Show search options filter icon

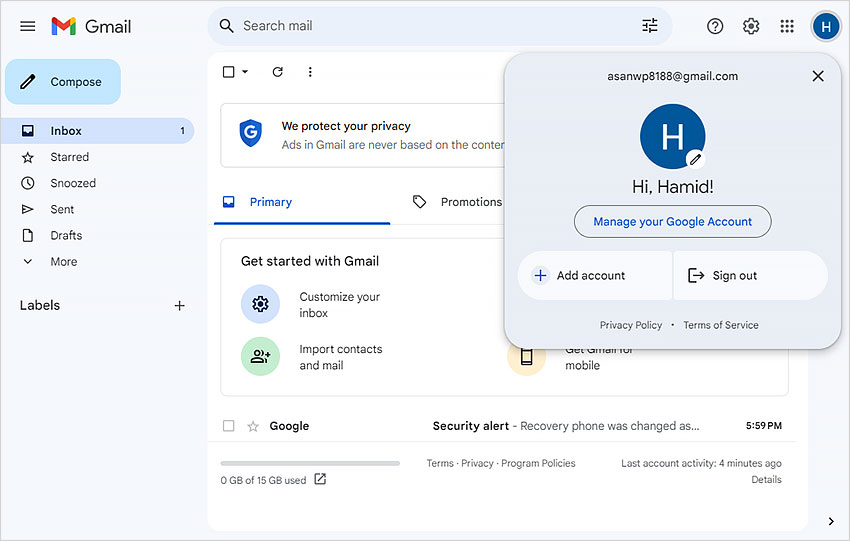tap(649, 25)
